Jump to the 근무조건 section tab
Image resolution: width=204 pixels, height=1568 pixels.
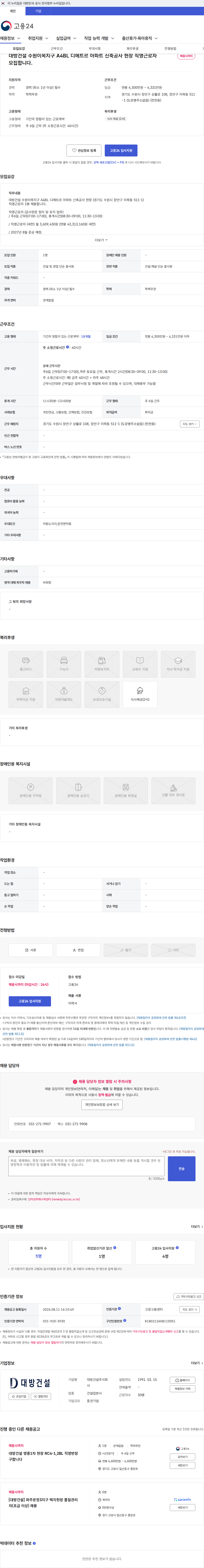[x=57, y=49]
